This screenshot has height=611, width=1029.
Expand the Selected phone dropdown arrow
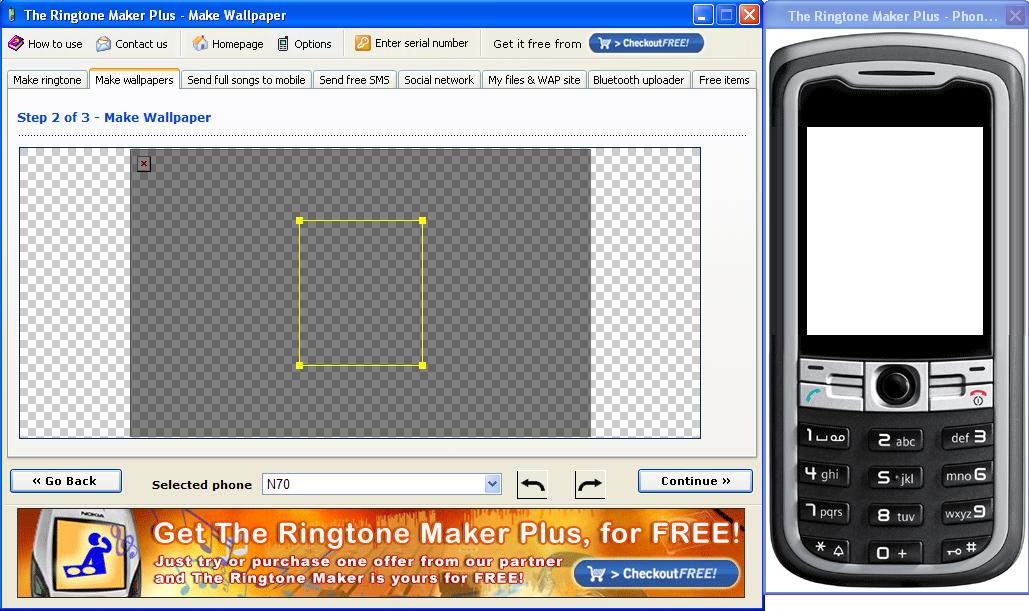pos(493,484)
